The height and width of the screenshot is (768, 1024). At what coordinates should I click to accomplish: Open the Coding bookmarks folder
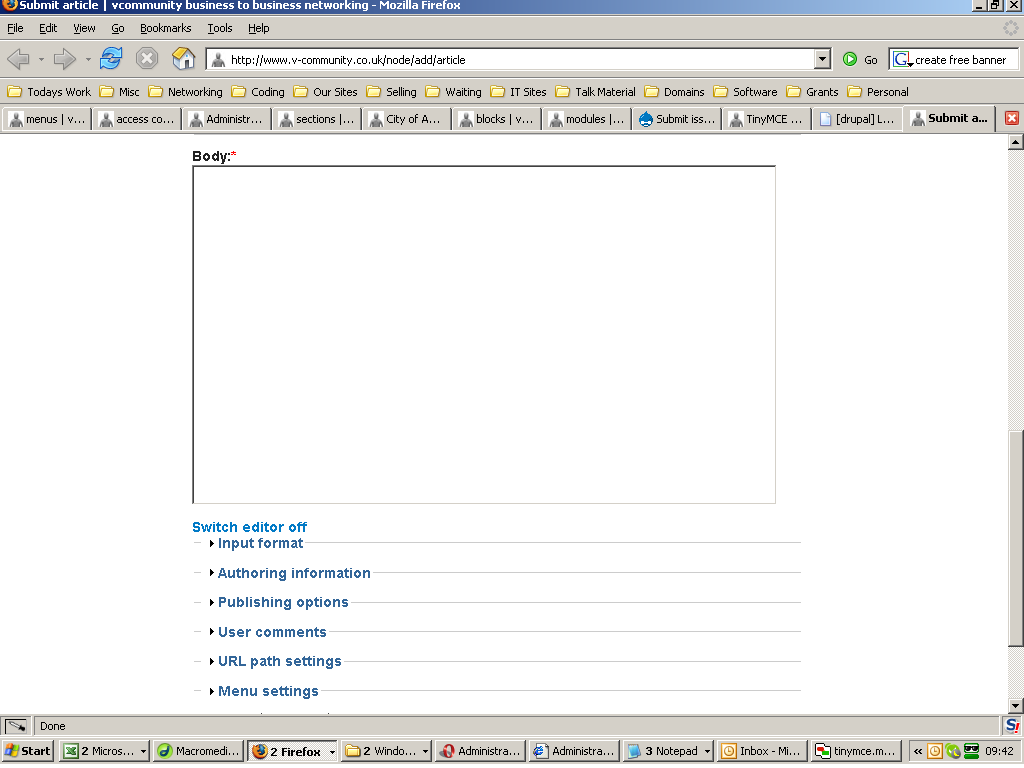pyautogui.click(x=259, y=91)
